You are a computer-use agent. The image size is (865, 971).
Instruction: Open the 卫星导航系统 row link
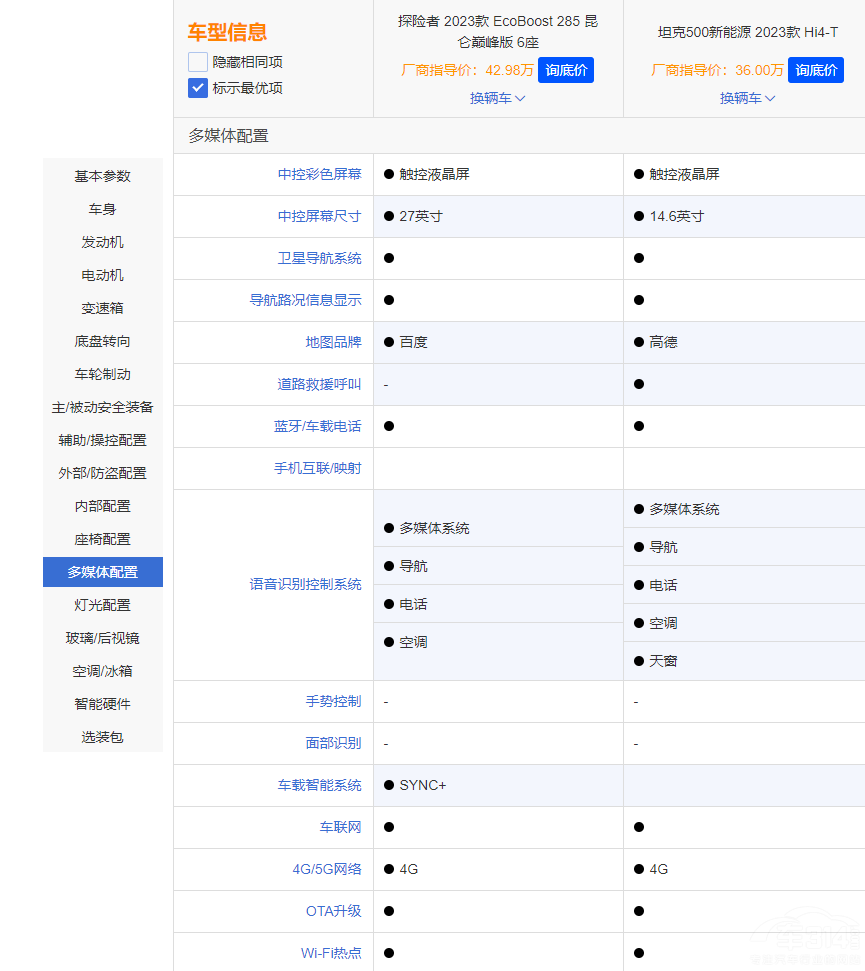322,258
